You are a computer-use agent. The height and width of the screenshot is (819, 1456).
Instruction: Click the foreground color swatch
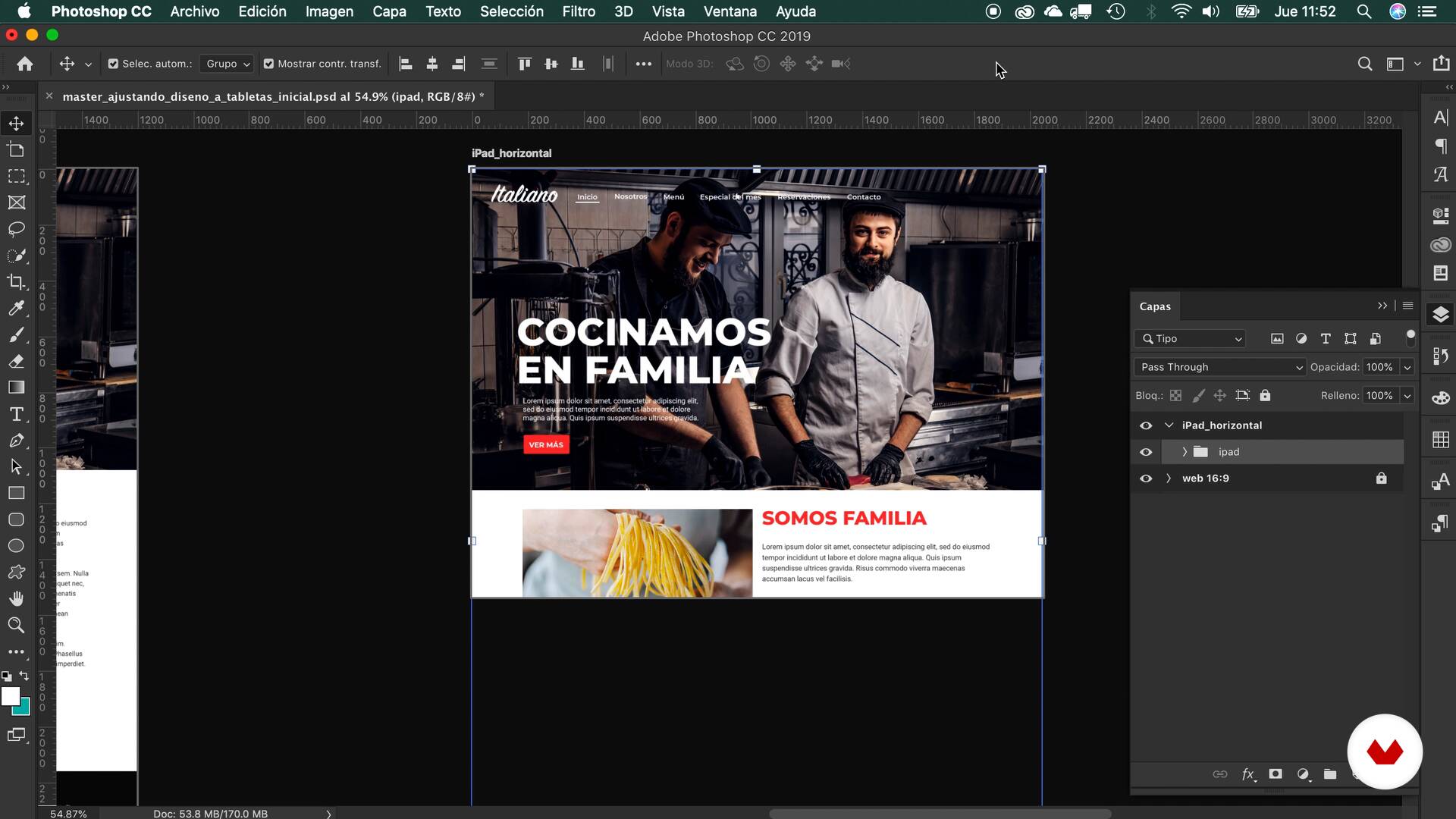pyautogui.click(x=11, y=696)
